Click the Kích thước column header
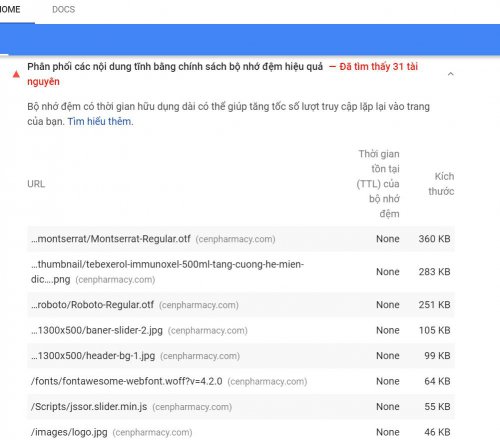The image size is (500, 440). pos(441,184)
